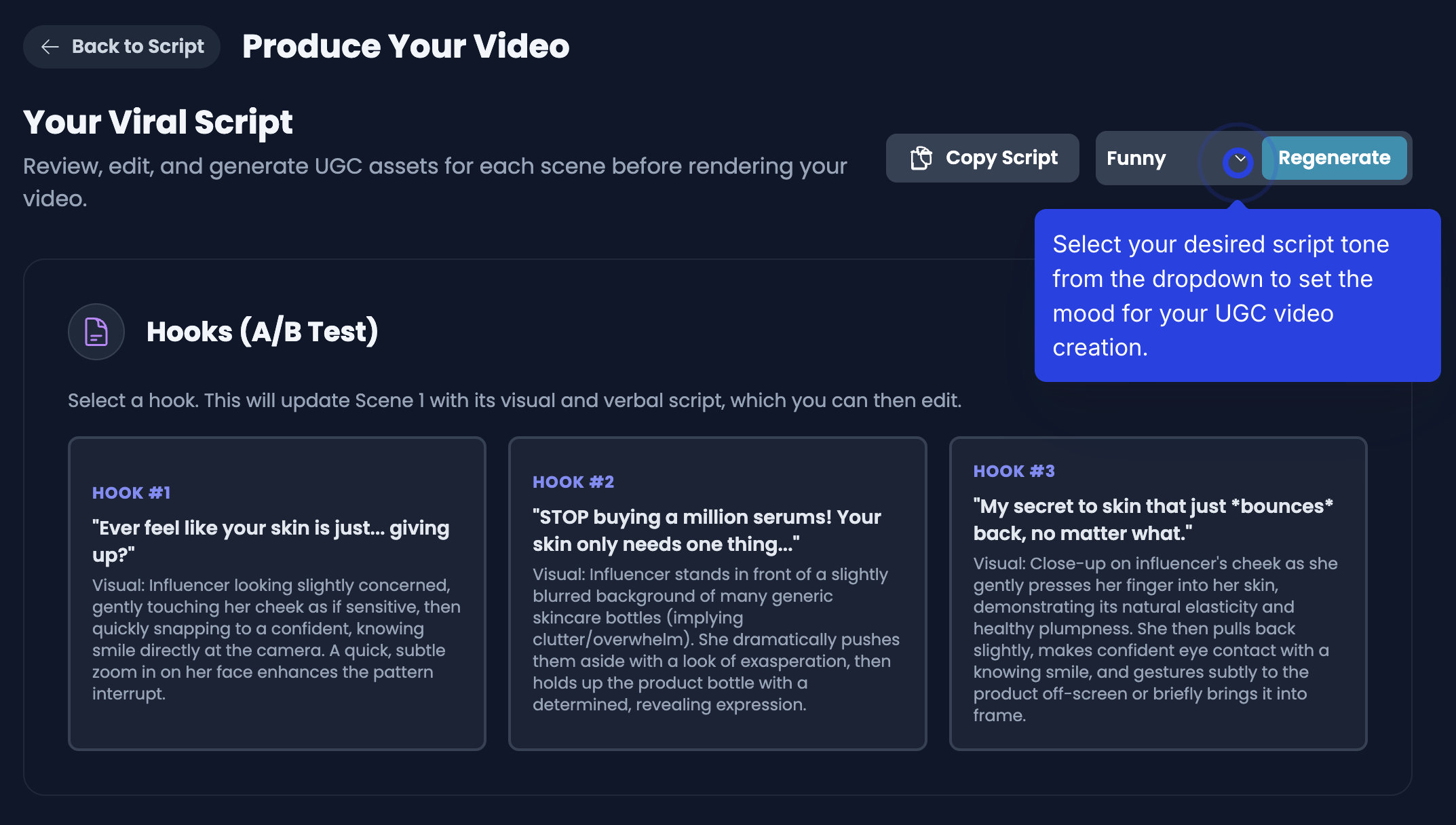This screenshot has width=1456, height=825.
Task: Click the Copy Script button label
Action: (x=1001, y=158)
